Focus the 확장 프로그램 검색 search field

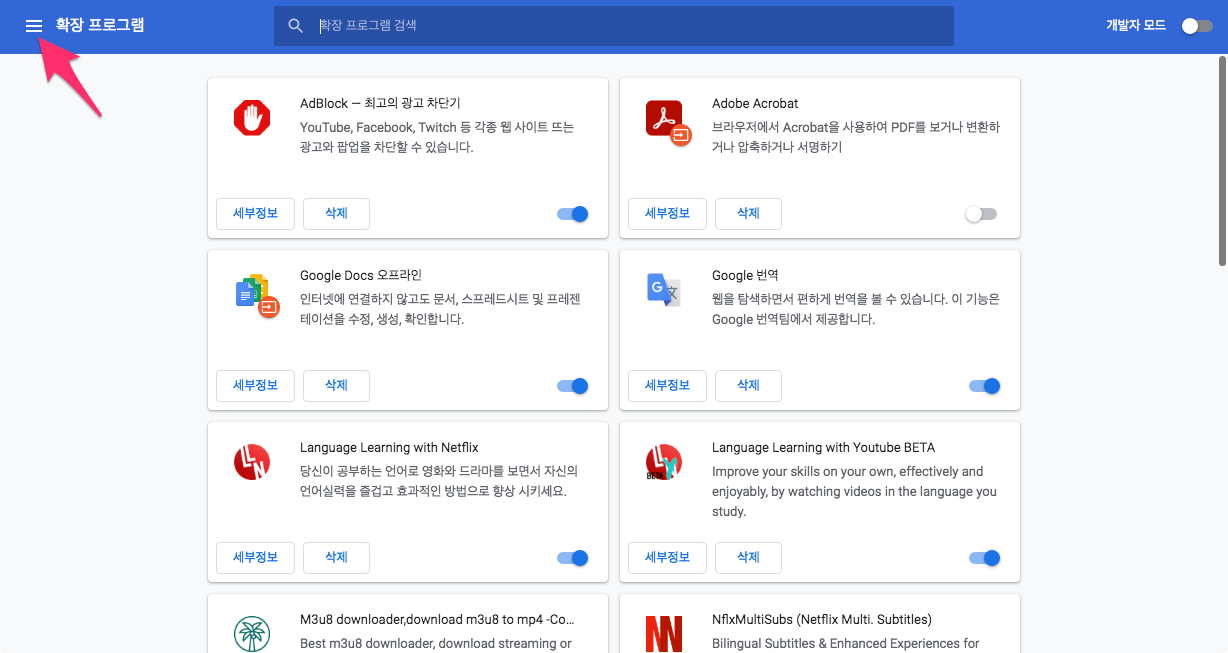pyautogui.click(x=614, y=26)
